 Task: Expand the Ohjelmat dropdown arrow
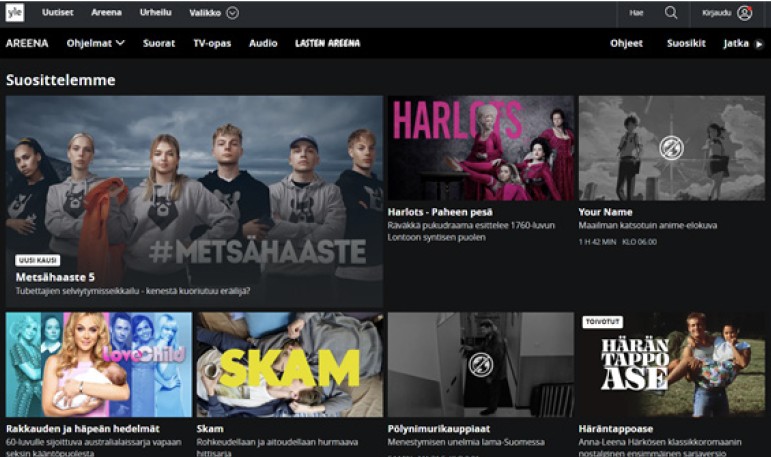120,43
